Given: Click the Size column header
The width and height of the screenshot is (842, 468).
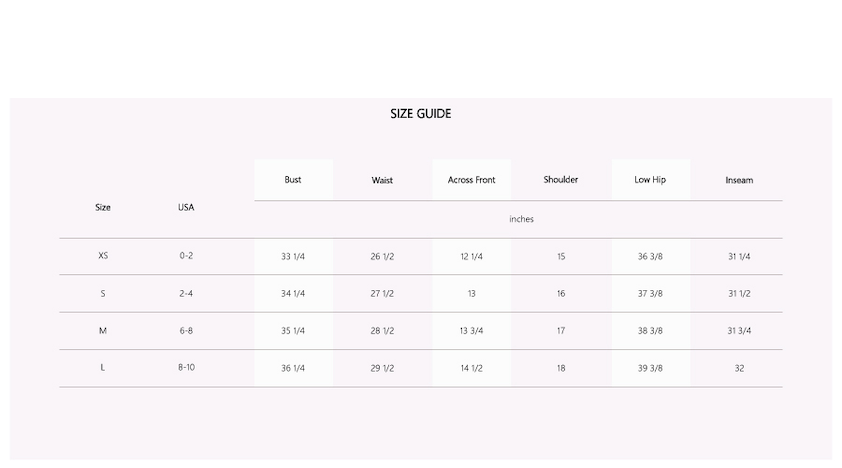Looking at the screenshot, I should (x=103, y=207).
